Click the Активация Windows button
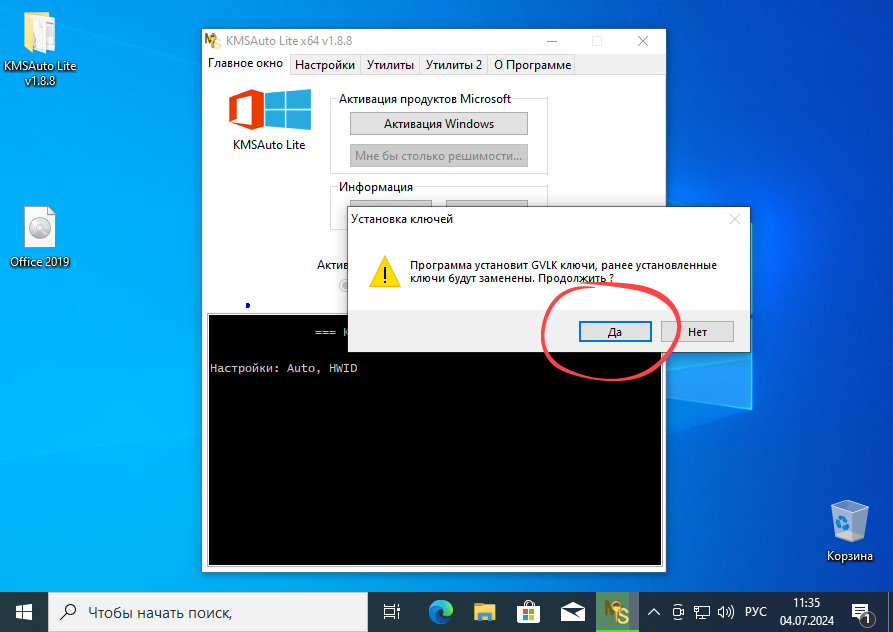 438,123
